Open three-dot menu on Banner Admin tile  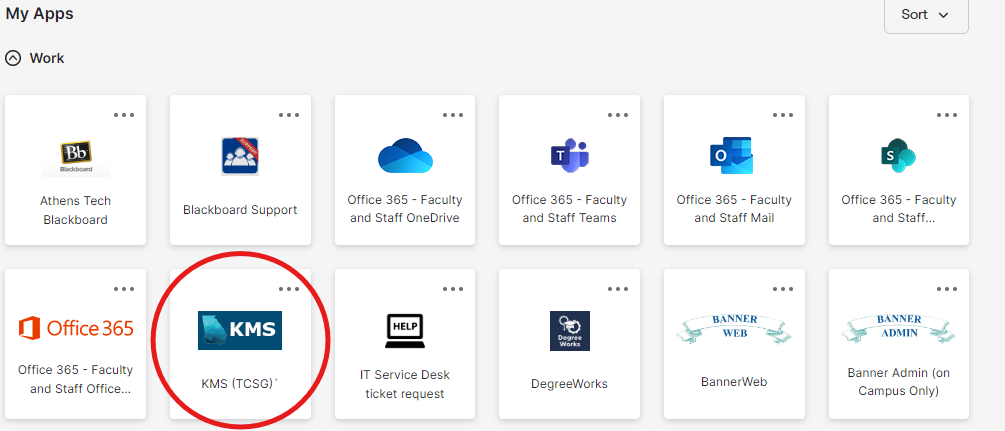click(x=947, y=289)
